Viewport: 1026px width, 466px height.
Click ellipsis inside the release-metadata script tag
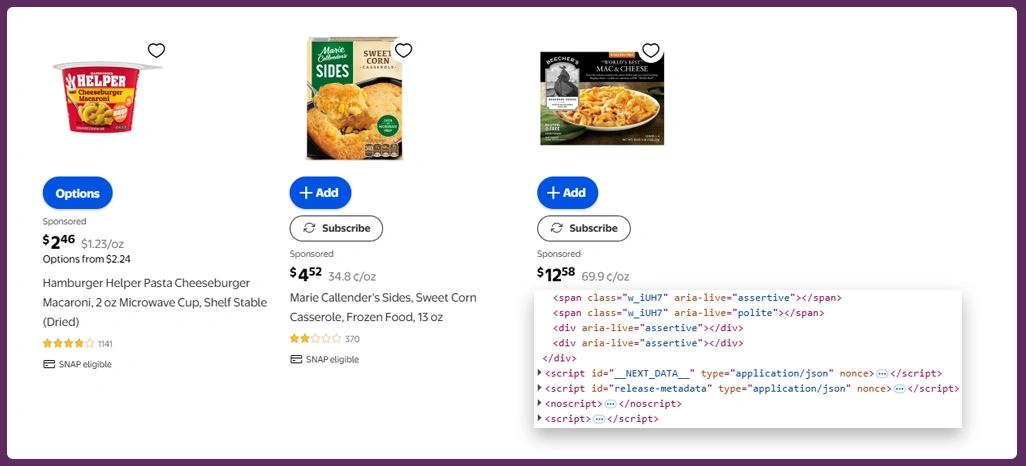(897, 388)
